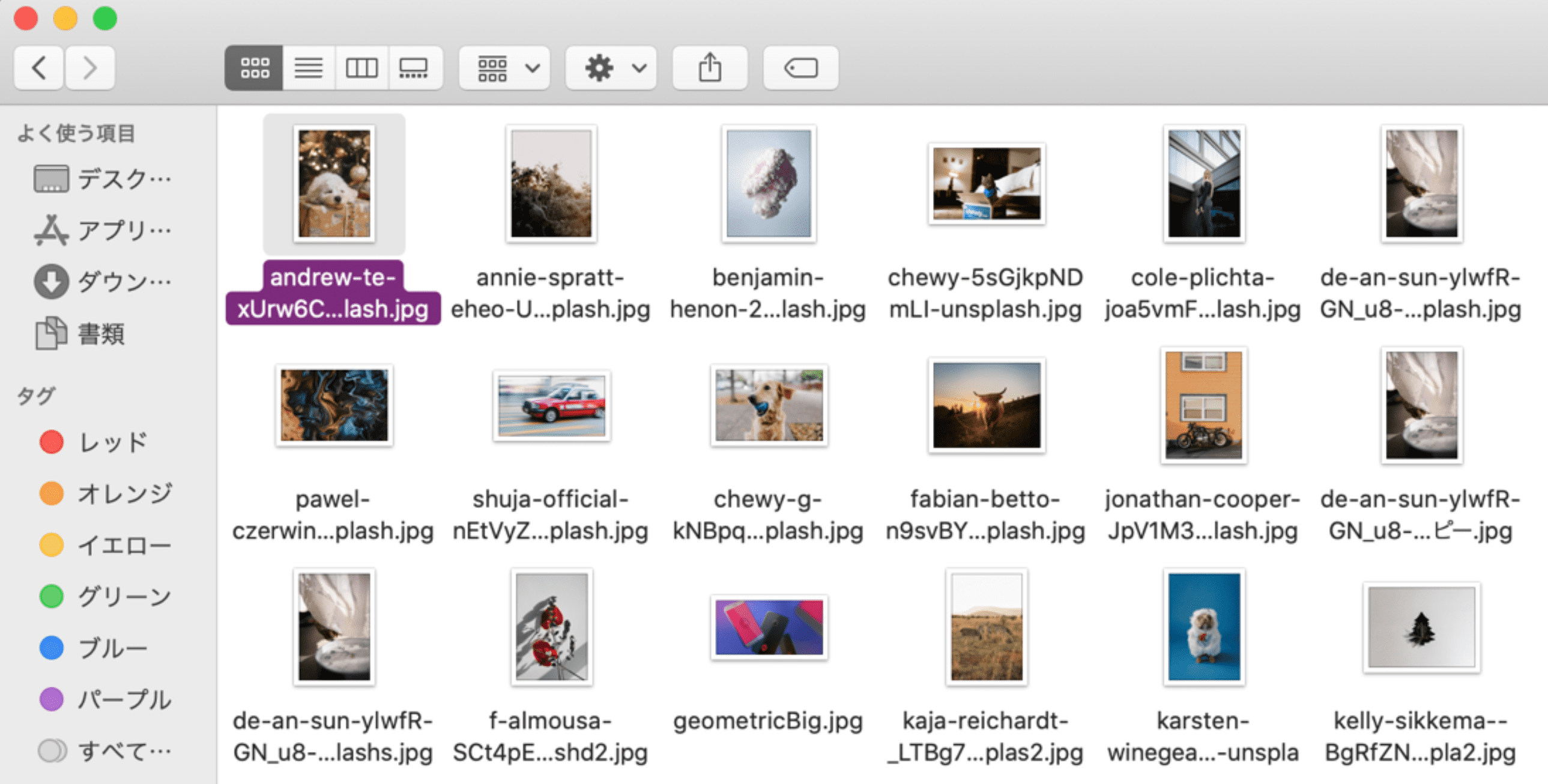Viewport: 1548px width, 784px height.
Task: Select geometricBig.jpg thumbnail
Action: [x=769, y=627]
